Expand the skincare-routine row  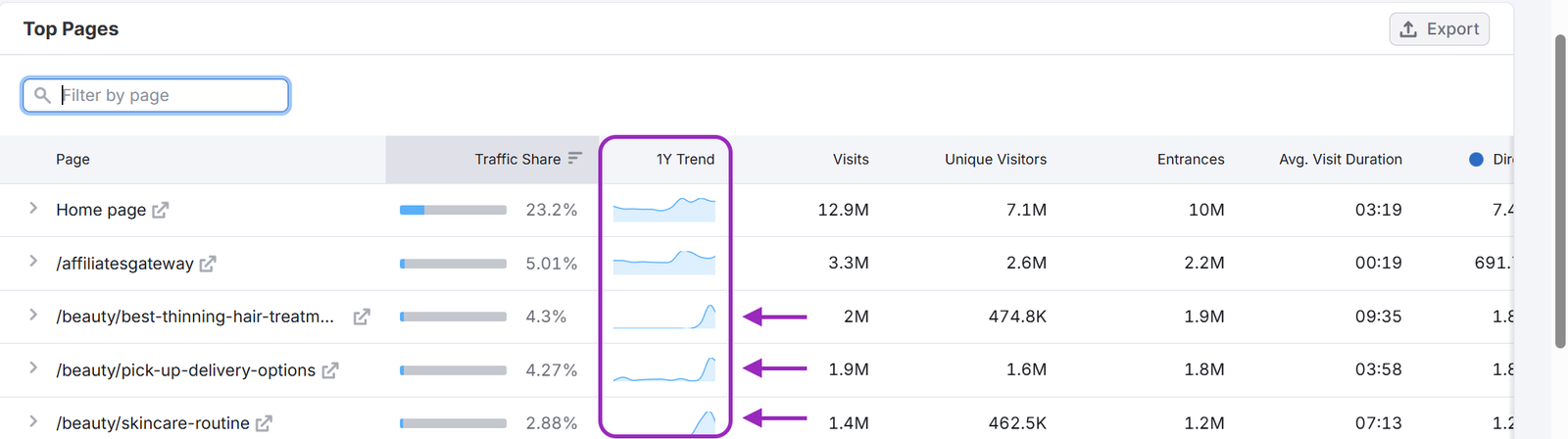pyautogui.click(x=33, y=422)
